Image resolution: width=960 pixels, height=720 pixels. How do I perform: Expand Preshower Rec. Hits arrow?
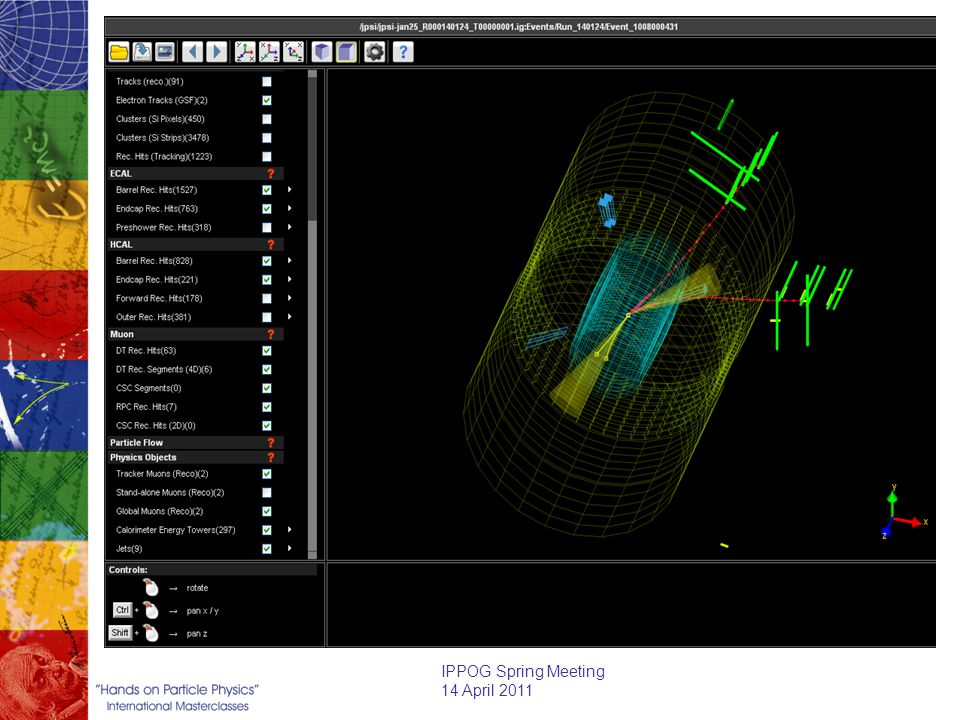290,227
